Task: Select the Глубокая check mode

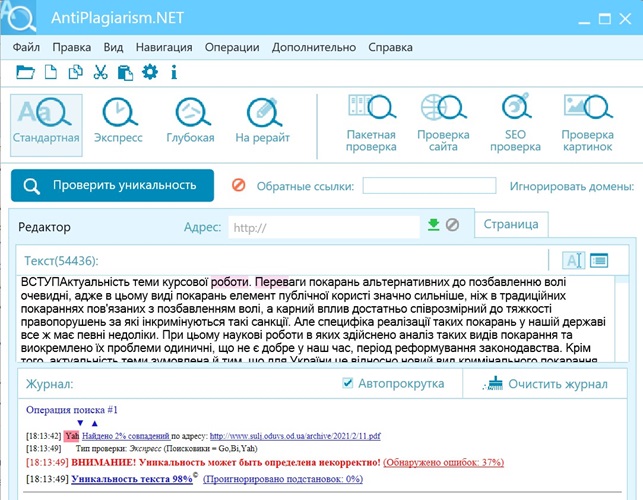Action: click(x=190, y=120)
